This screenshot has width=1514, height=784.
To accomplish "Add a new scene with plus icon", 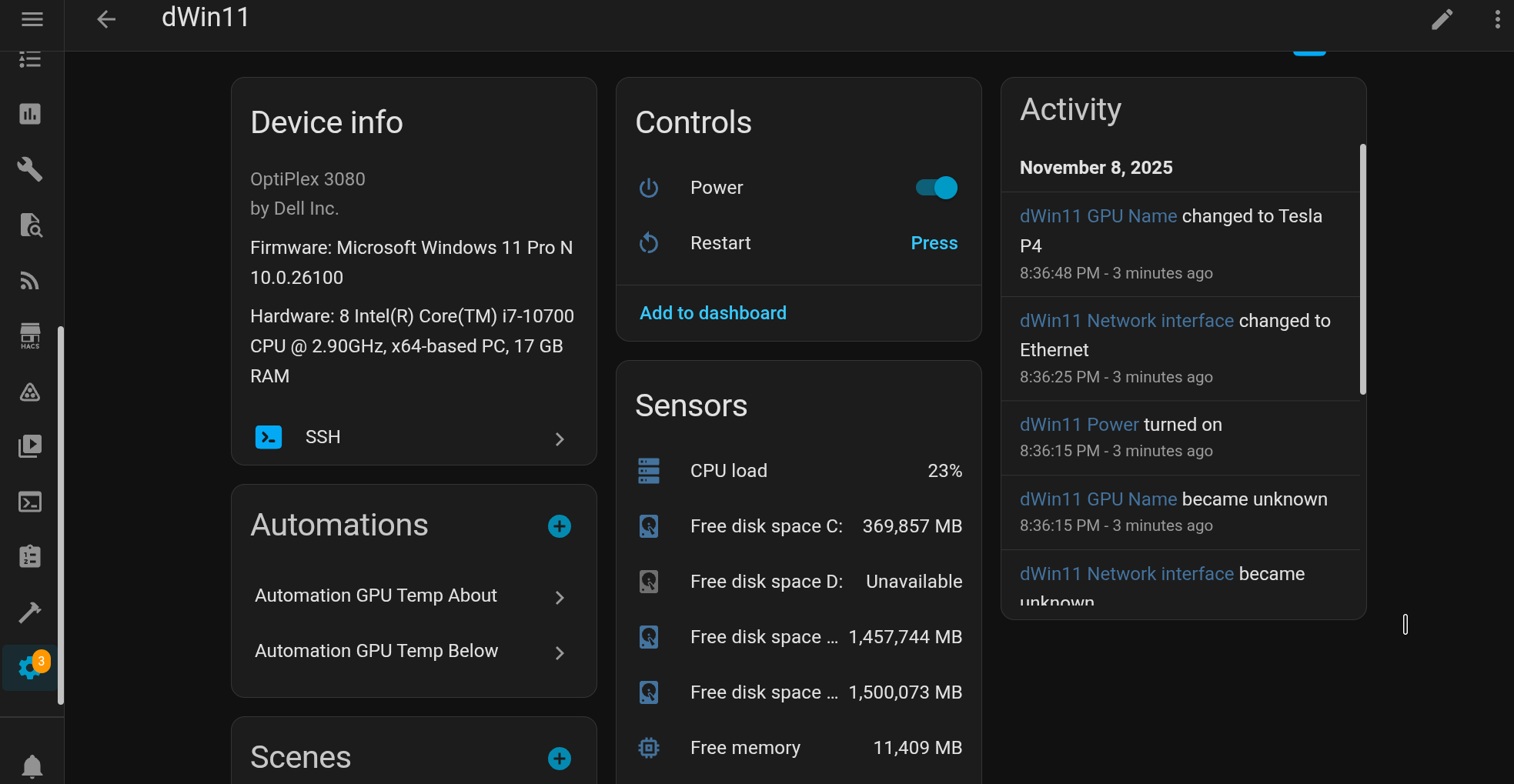I will tap(559, 759).
